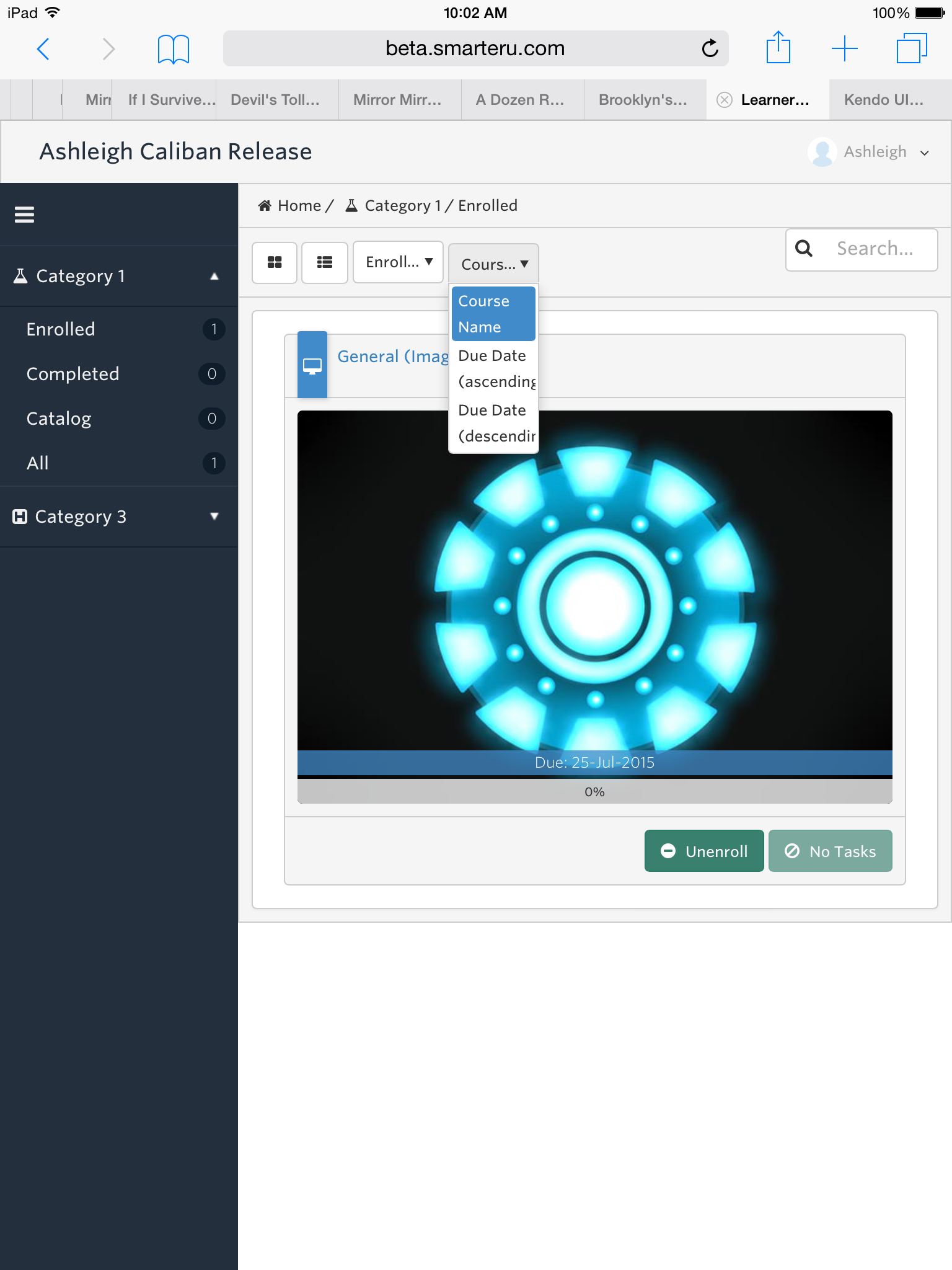The height and width of the screenshot is (1270, 952).
Task: Collapse the Category 1 section arrow
Action: tap(214, 277)
